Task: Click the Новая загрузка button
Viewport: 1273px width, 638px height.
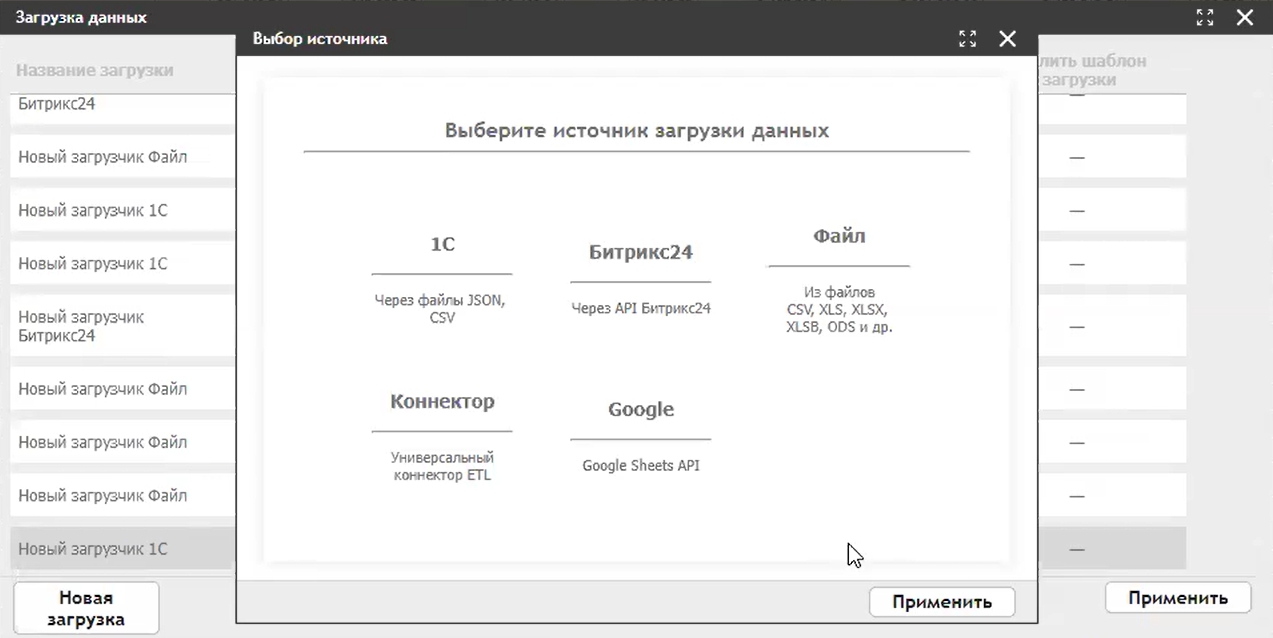Action: point(86,608)
